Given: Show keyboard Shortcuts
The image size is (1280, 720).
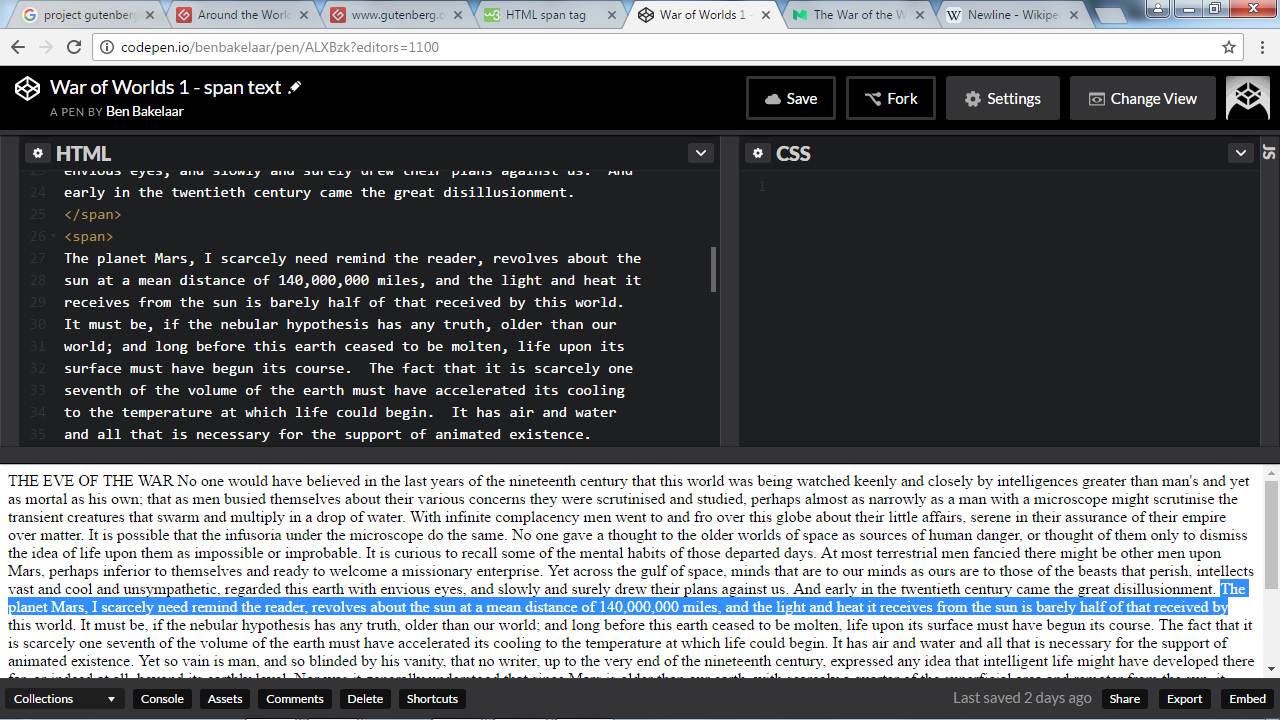Looking at the screenshot, I should pyautogui.click(x=432, y=699).
